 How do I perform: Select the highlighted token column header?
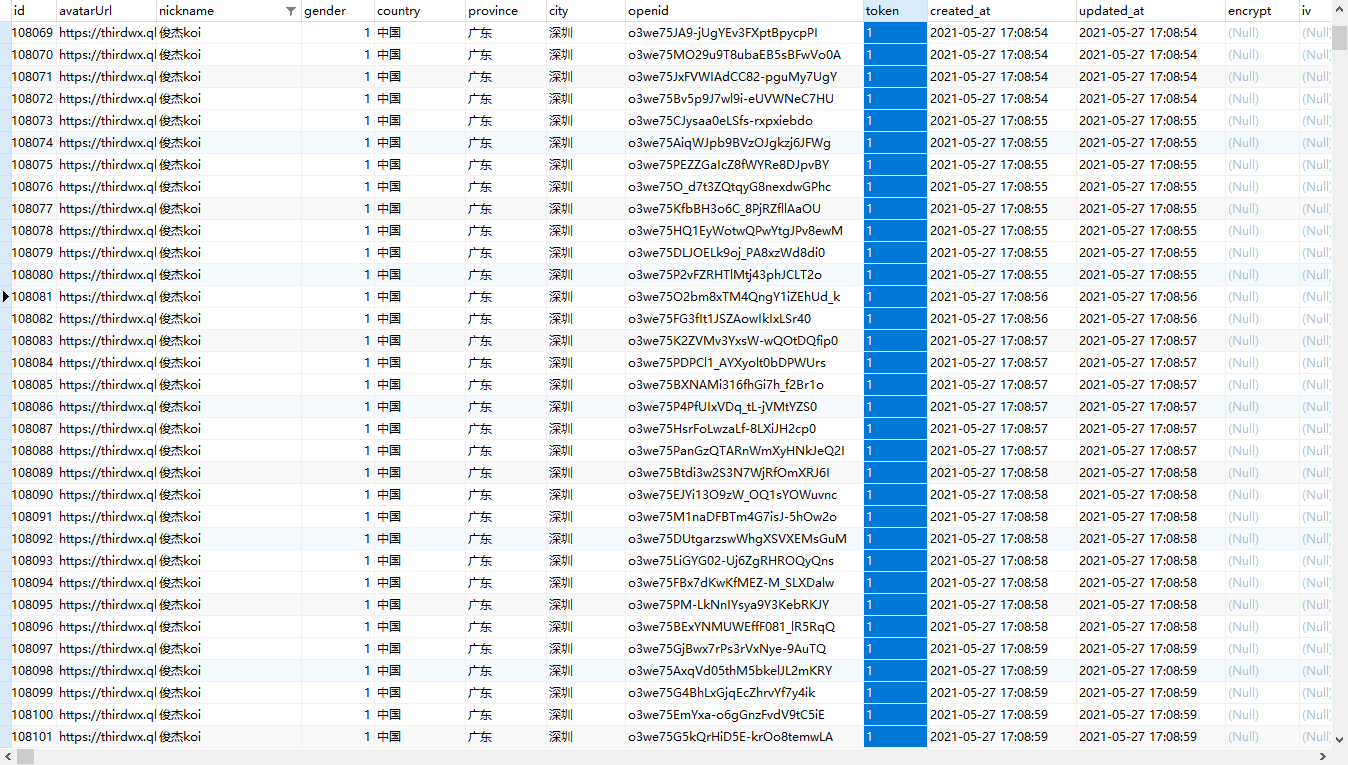pyautogui.click(x=895, y=11)
